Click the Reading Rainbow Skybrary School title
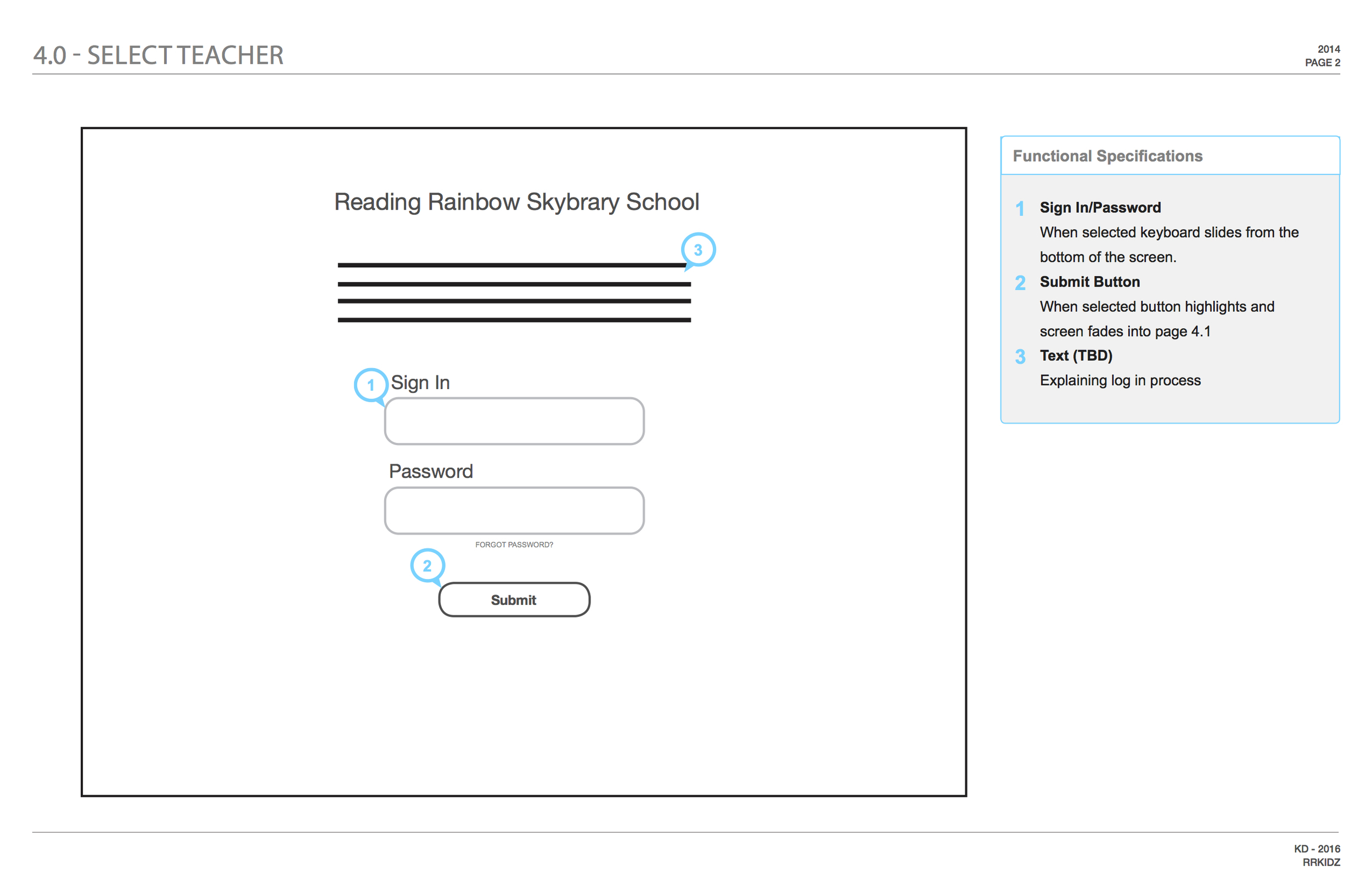Screen dimensions: 1372x888 [516, 203]
